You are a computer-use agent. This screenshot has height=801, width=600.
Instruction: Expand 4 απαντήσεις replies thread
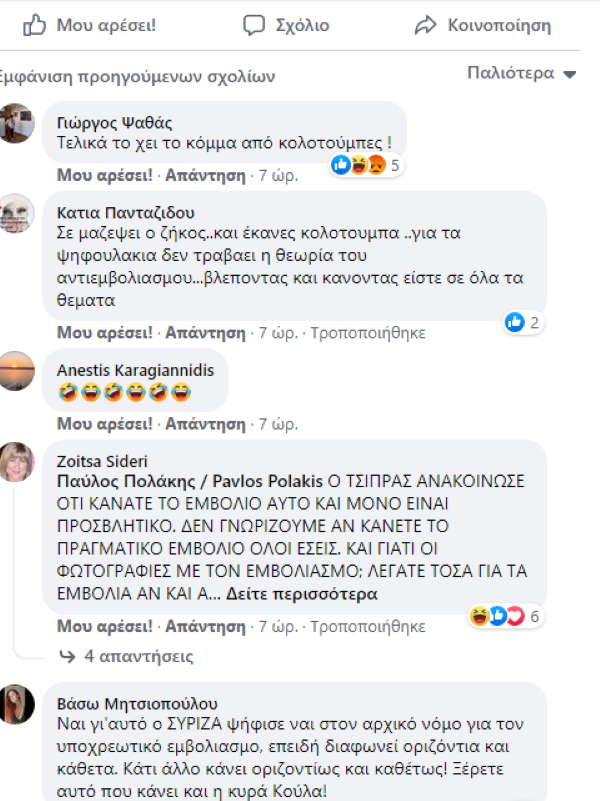[x=138, y=656]
